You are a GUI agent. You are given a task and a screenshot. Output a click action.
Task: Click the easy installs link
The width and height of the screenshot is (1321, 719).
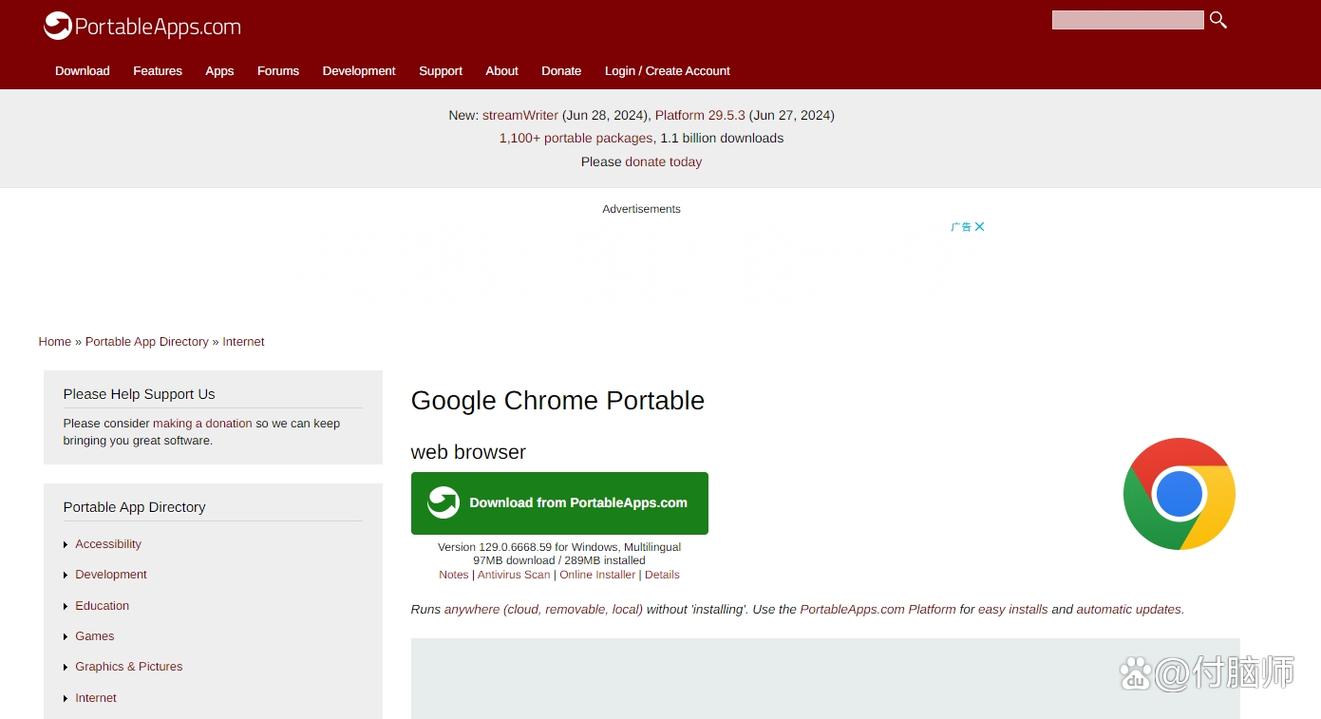click(1013, 610)
